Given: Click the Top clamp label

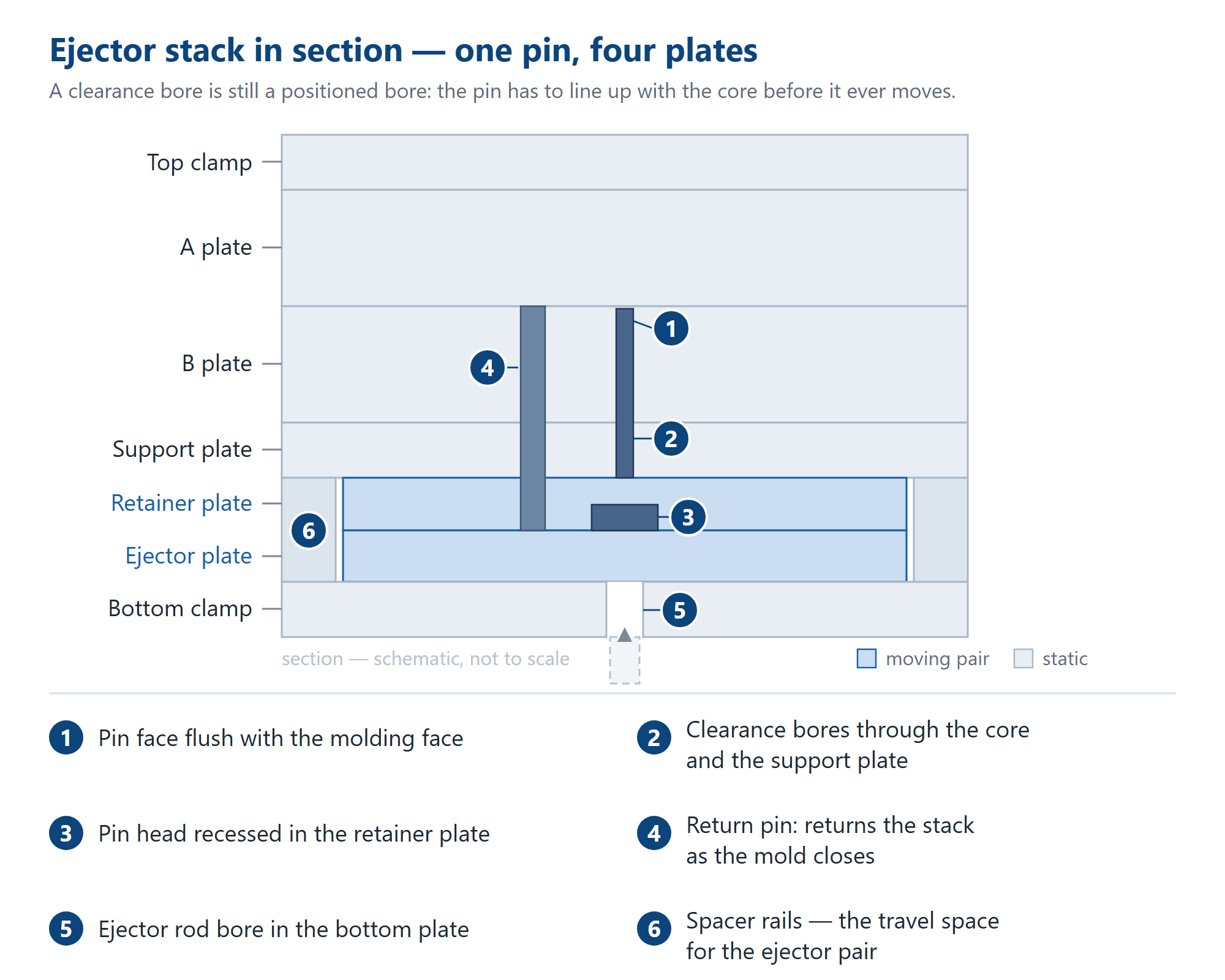Looking at the screenshot, I should (x=200, y=162).
